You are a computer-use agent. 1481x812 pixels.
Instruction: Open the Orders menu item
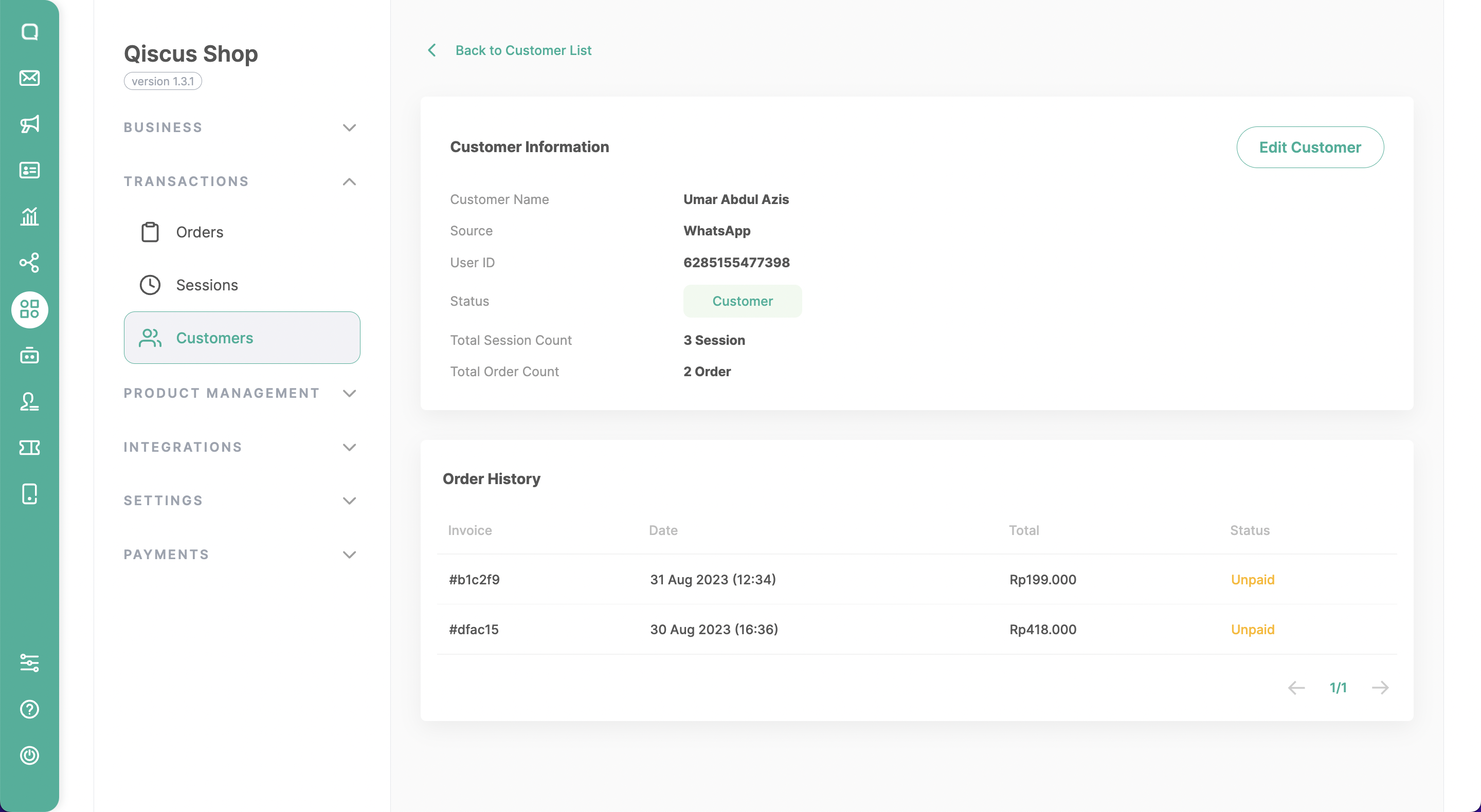coord(200,232)
